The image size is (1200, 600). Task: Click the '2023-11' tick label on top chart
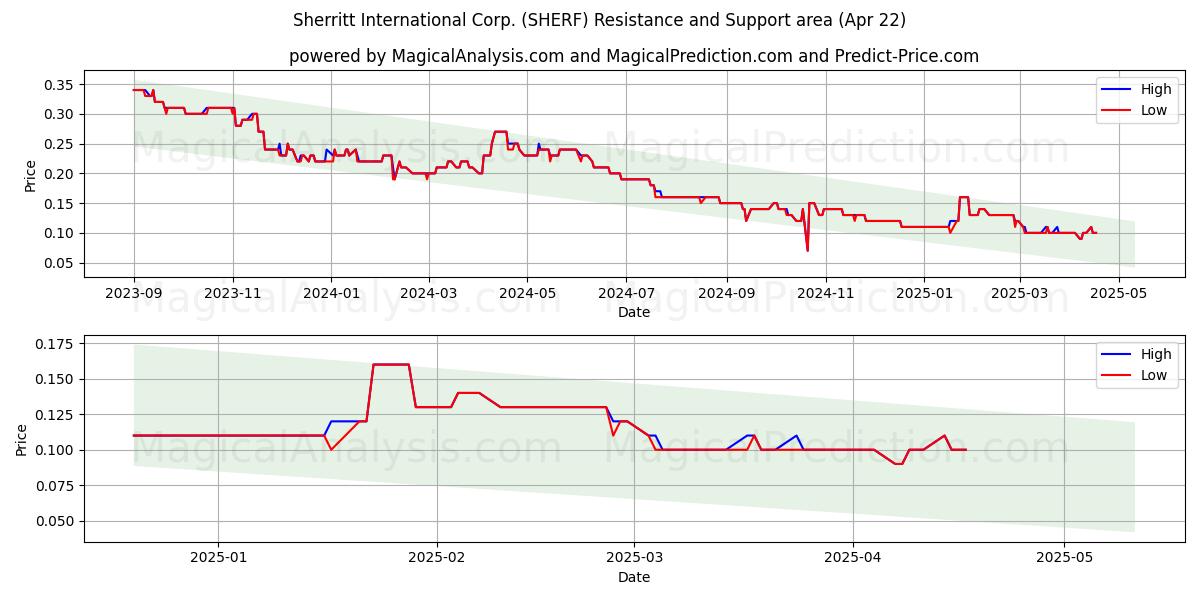point(233,293)
